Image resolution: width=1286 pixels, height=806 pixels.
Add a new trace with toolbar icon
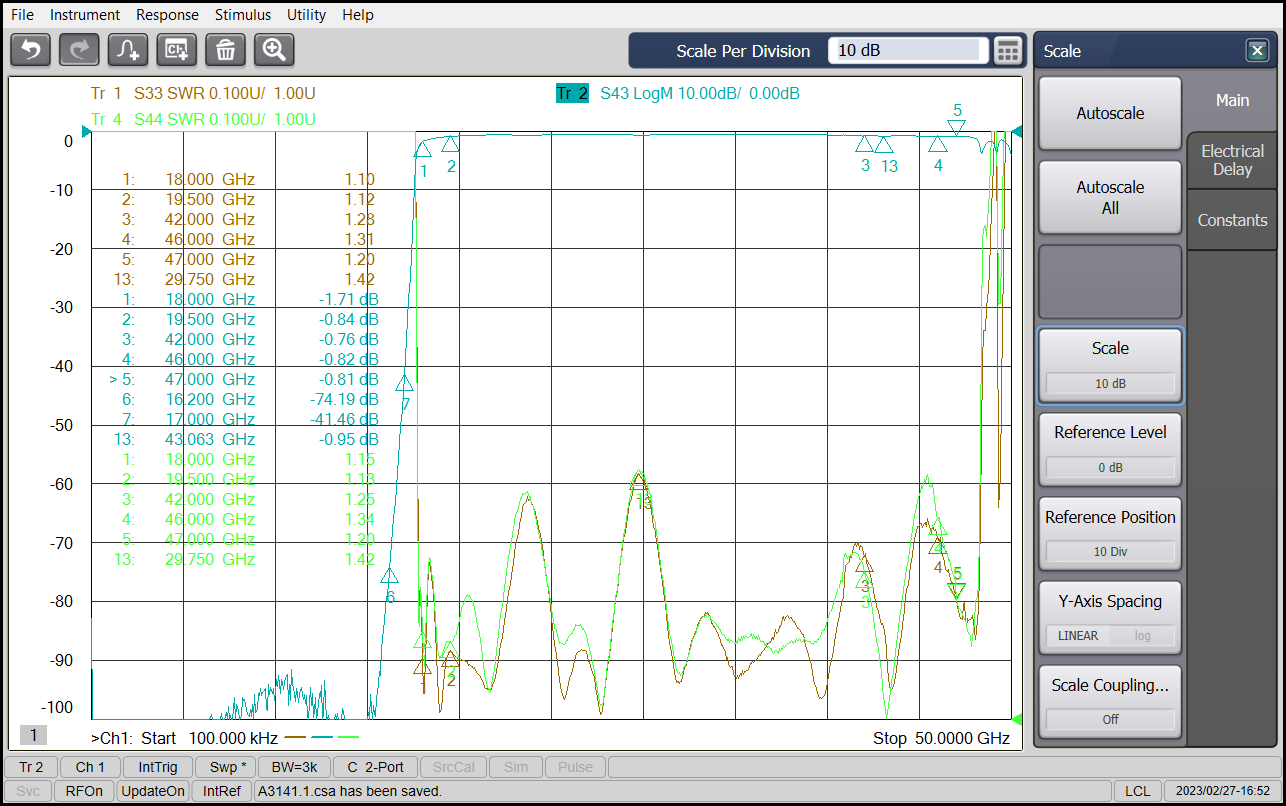128,49
